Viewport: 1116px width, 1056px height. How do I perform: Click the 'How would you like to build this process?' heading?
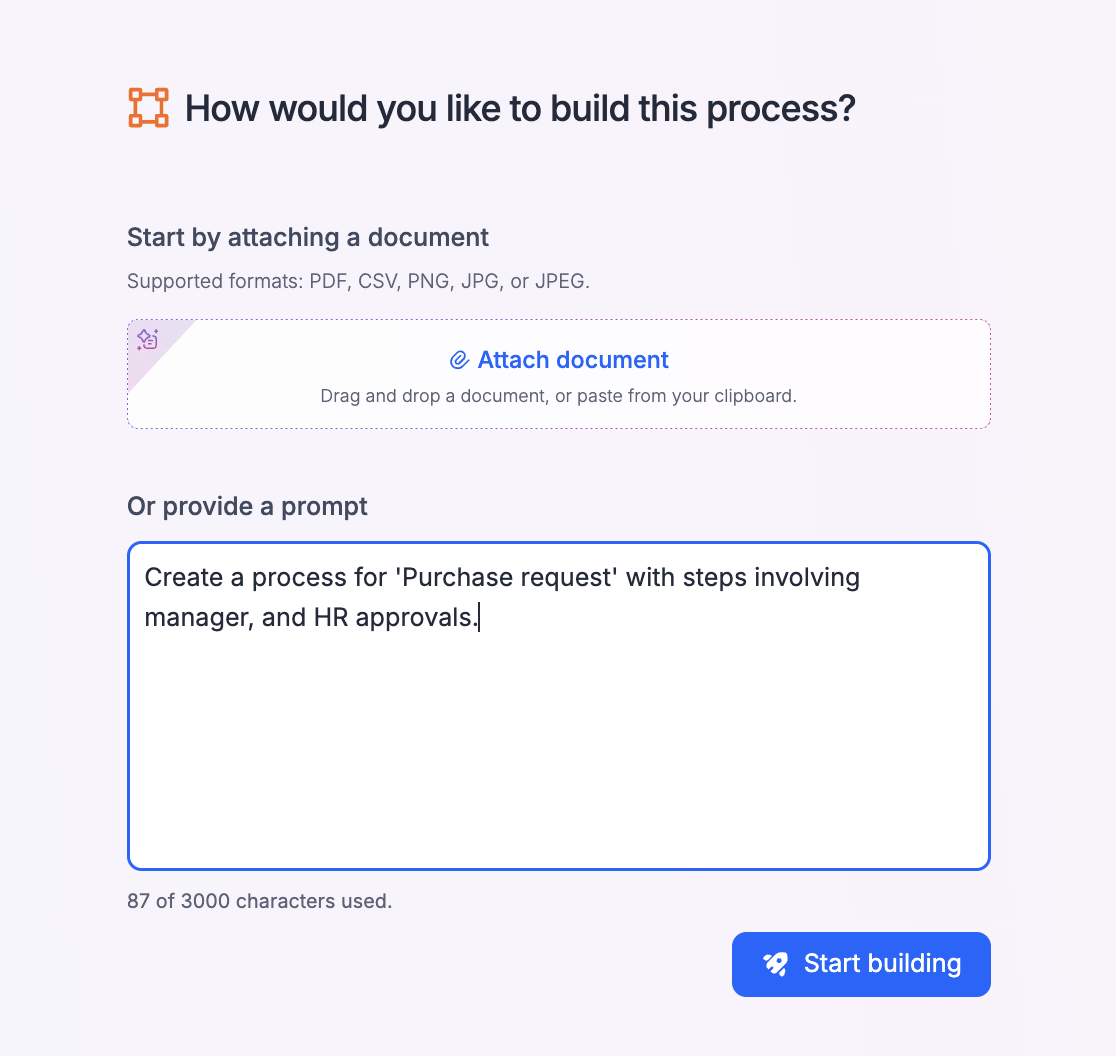pyautogui.click(x=520, y=108)
